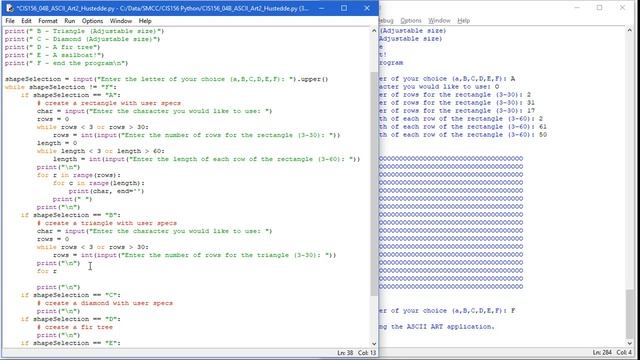The height and width of the screenshot is (360, 640).
Task: Click the editor window title text
Action: pyautogui.click(x=162, y=8)
